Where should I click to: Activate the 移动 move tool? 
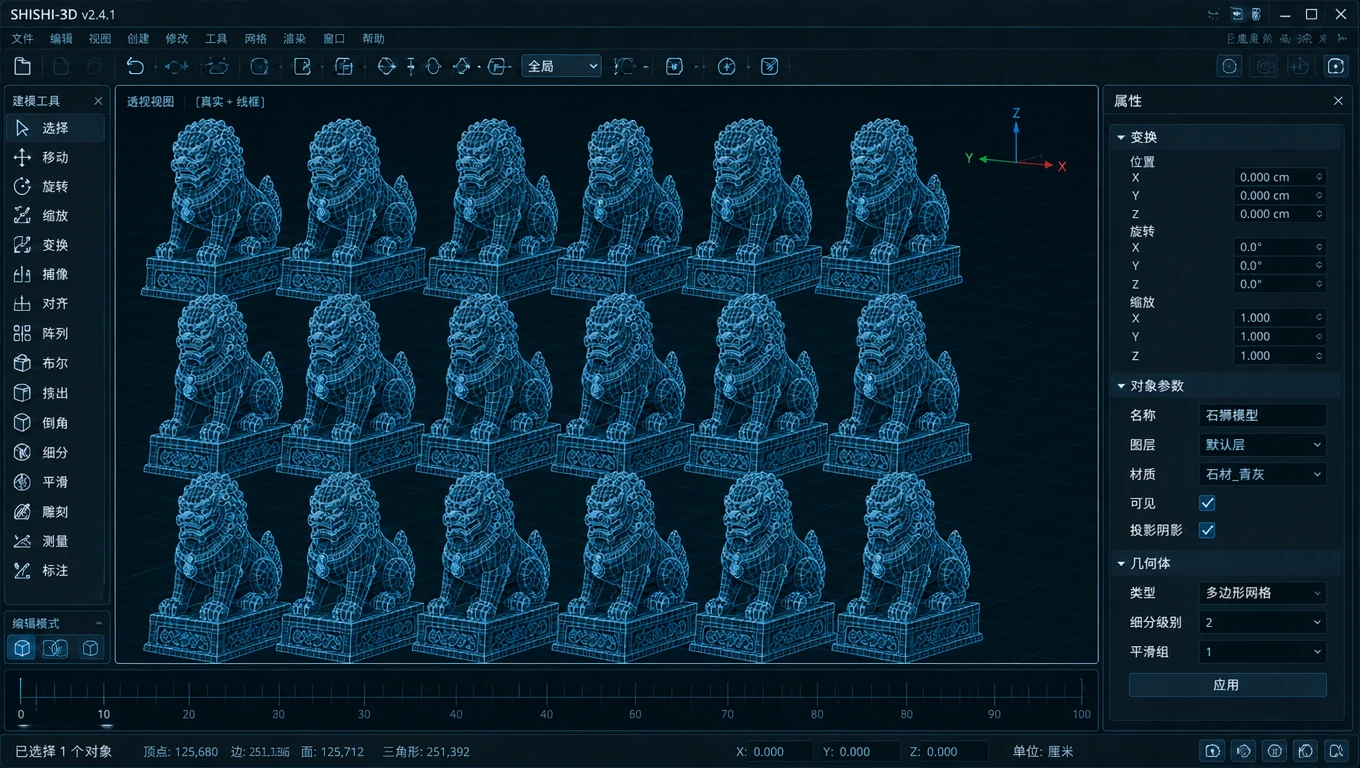pyautogui.click(x=55, y=157)
